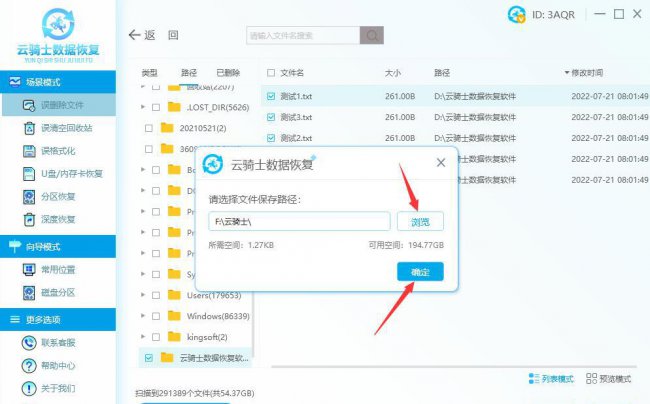Screen dimensions: 650x404
Task: Sort files by 文件名 column header
Action: (292, 73)
